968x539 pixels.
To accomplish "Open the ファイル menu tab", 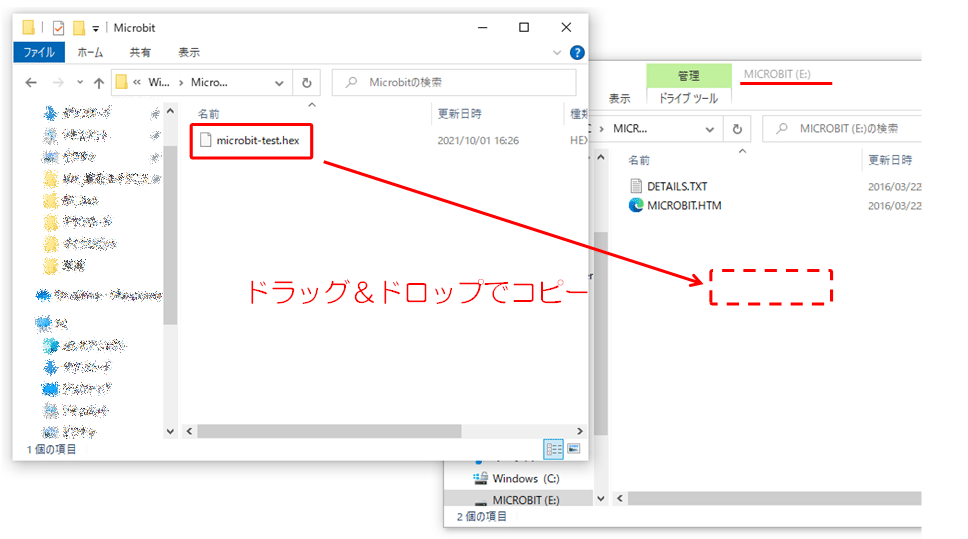I will [39, 52].
